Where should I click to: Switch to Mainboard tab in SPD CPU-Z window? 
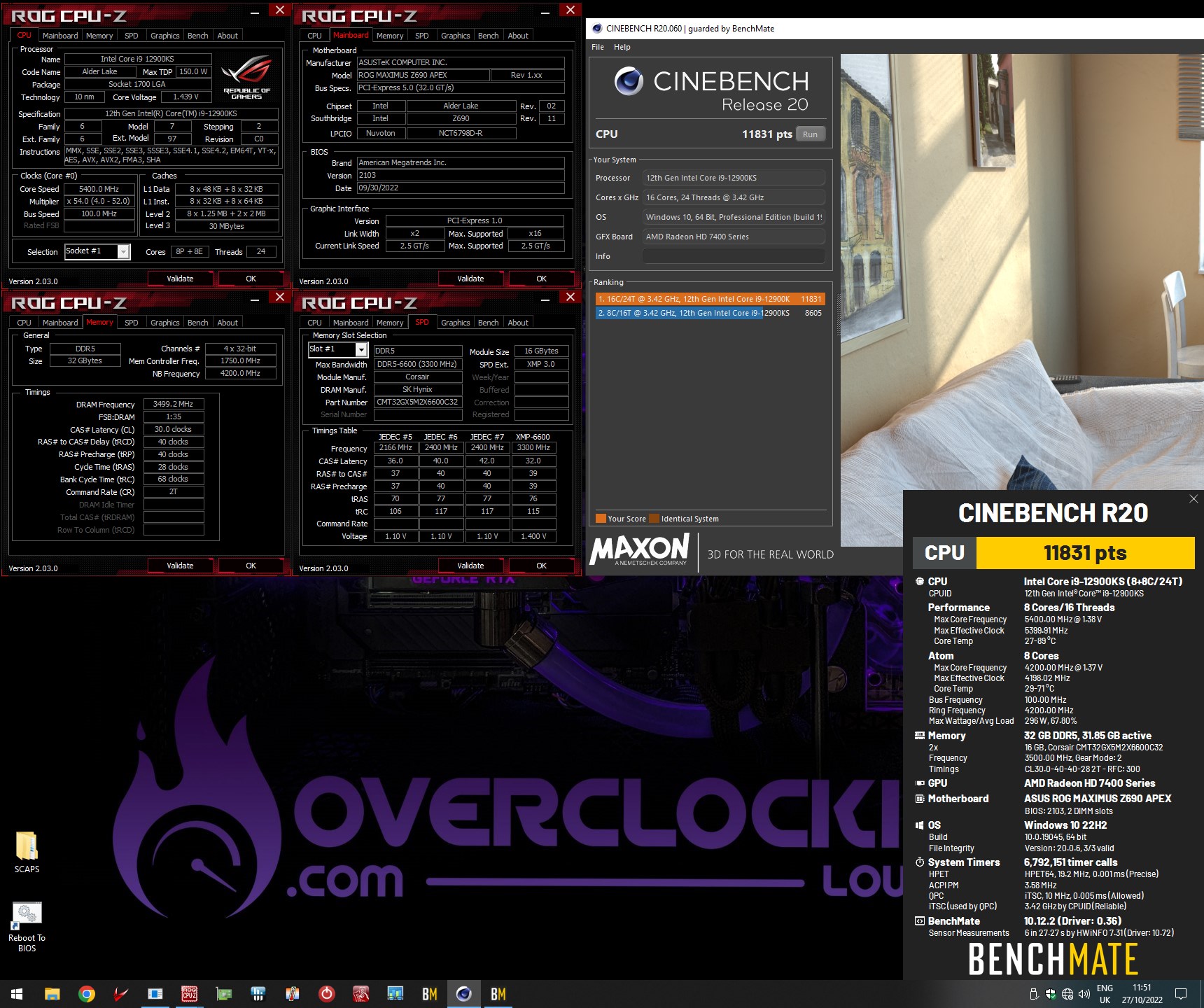[x=351, y=323]
